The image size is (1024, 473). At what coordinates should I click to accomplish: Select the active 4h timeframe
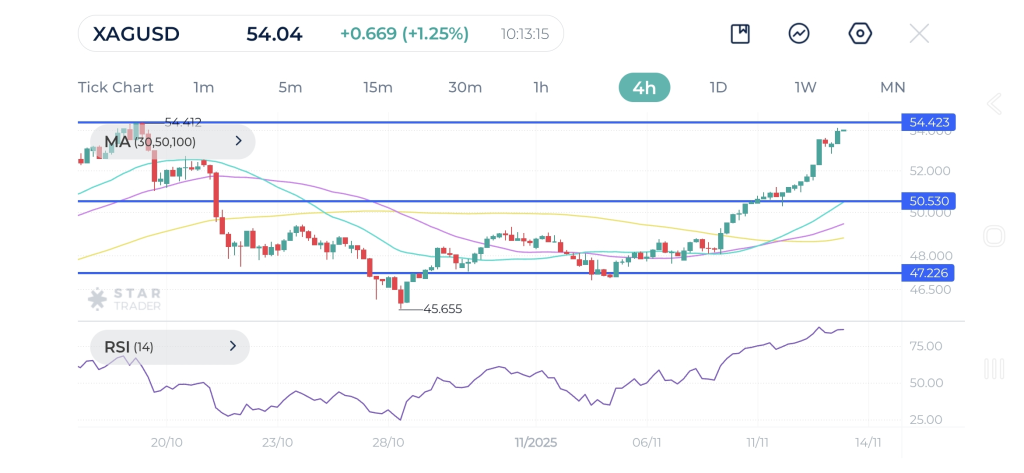click(x=644, y=87)
